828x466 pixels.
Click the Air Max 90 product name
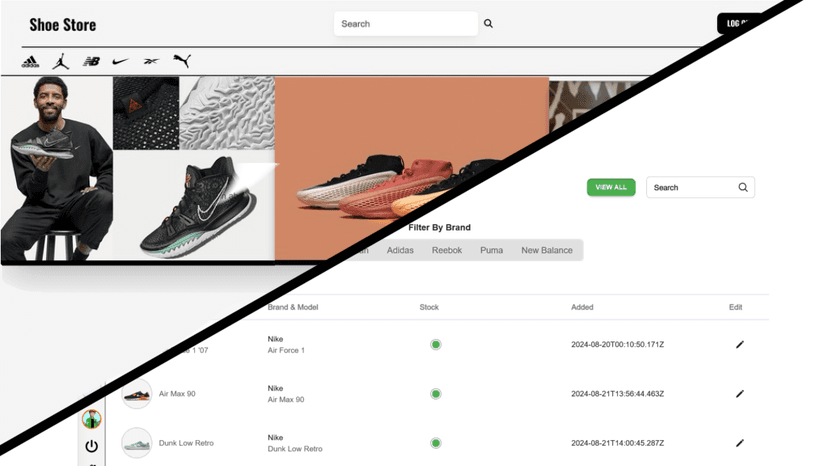tap(177, 394)
